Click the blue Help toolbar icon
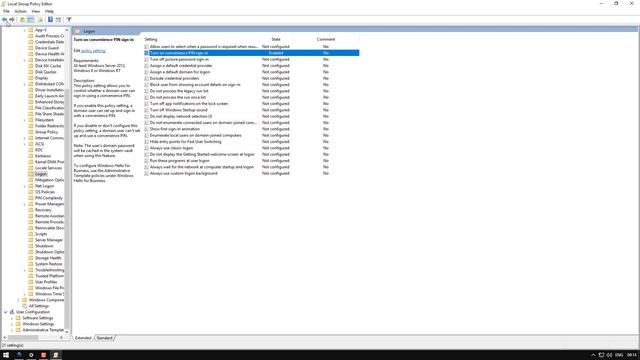The image size is (640, 360). [x=50, y=20]
